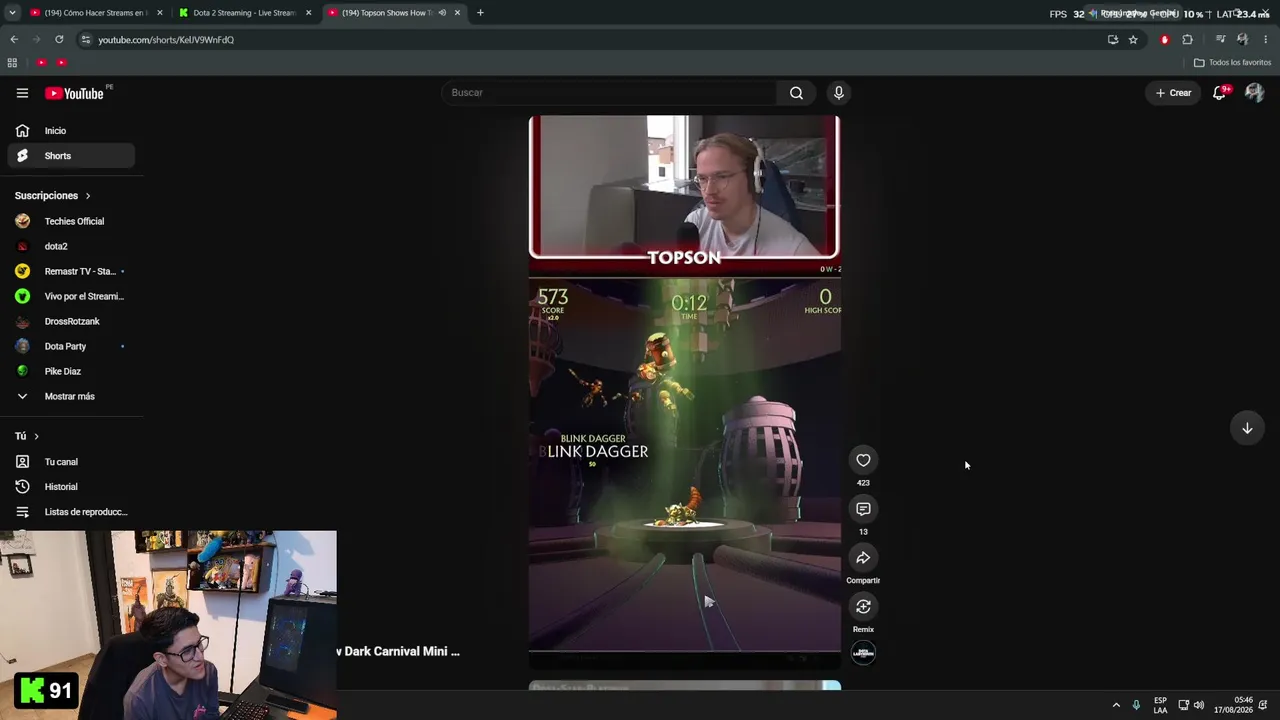Screen dimensions: 1280x720
Task: Open Listas de reproducción
Action: tap(71, 512)
